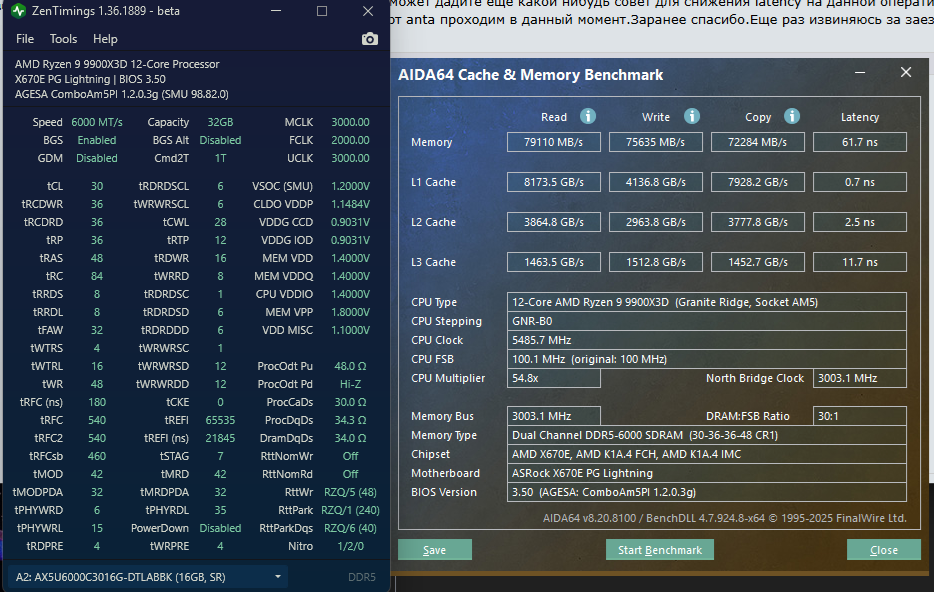Viewport: 934px width, 592px height.
Task: Click VSOC (SMU) voltage 1.2000V
Action: (x=350, y=186)
